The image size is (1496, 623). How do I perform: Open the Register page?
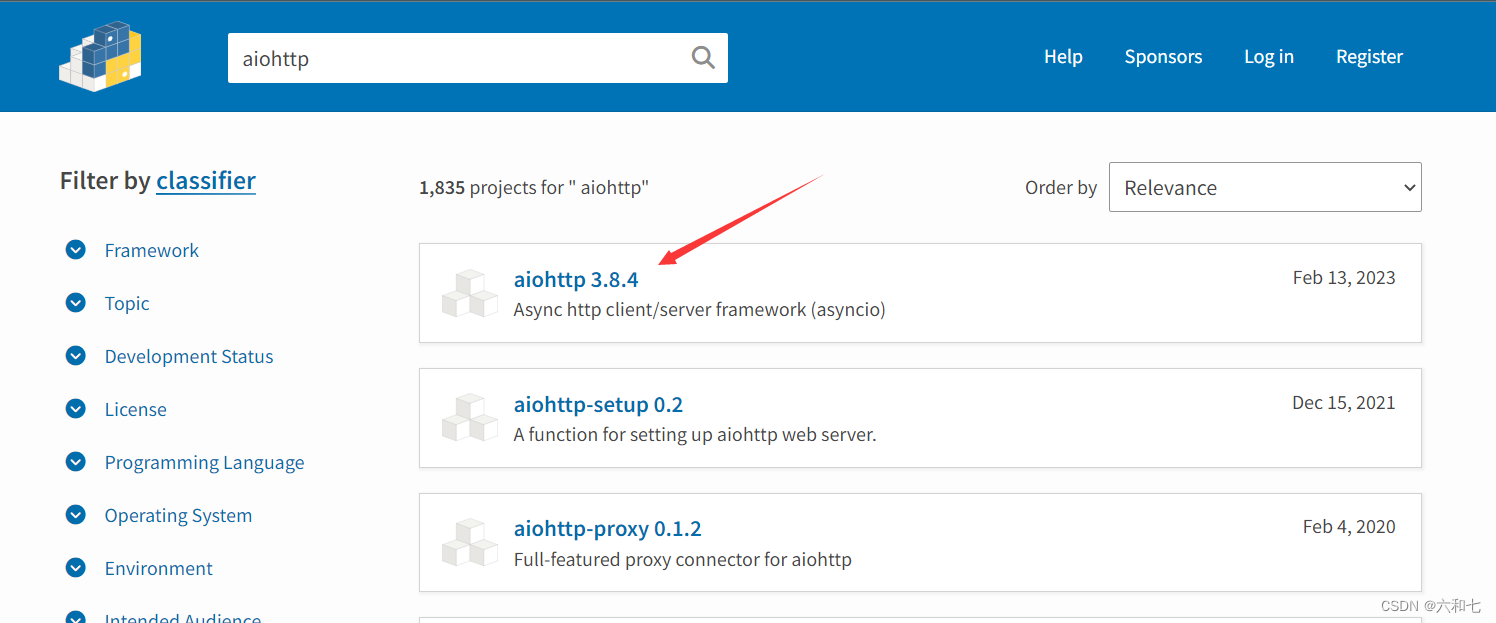[1369, 57]
